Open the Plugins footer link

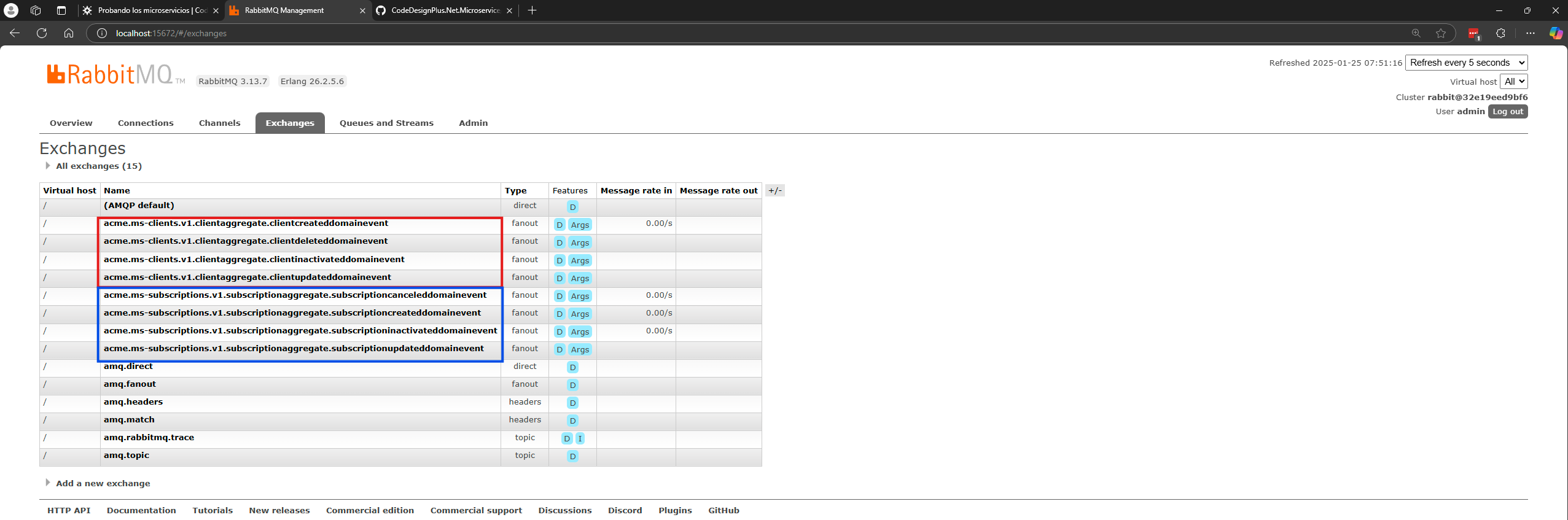675,510
